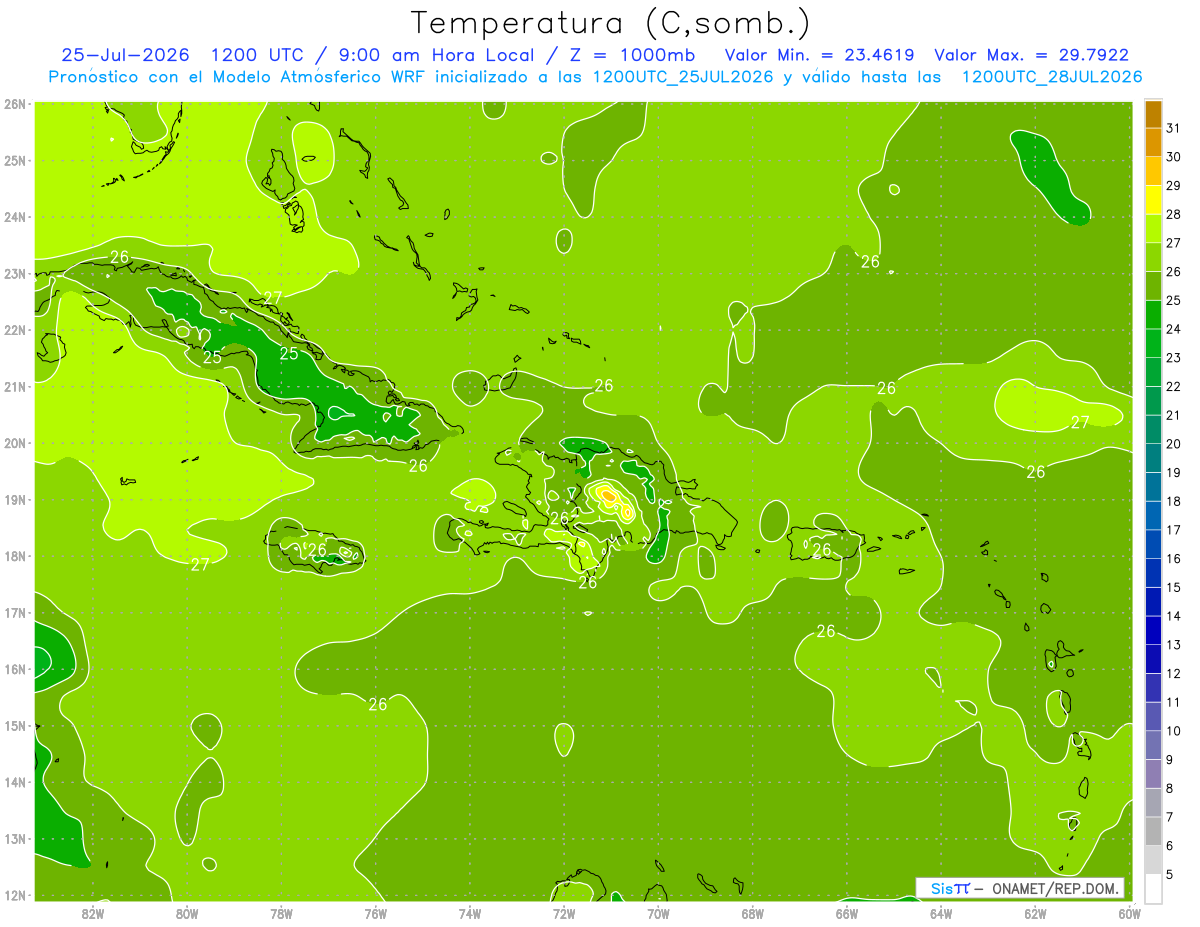Click legend scale value 29
This screenshot has height=927, width=1200.
pos(1174,186)
